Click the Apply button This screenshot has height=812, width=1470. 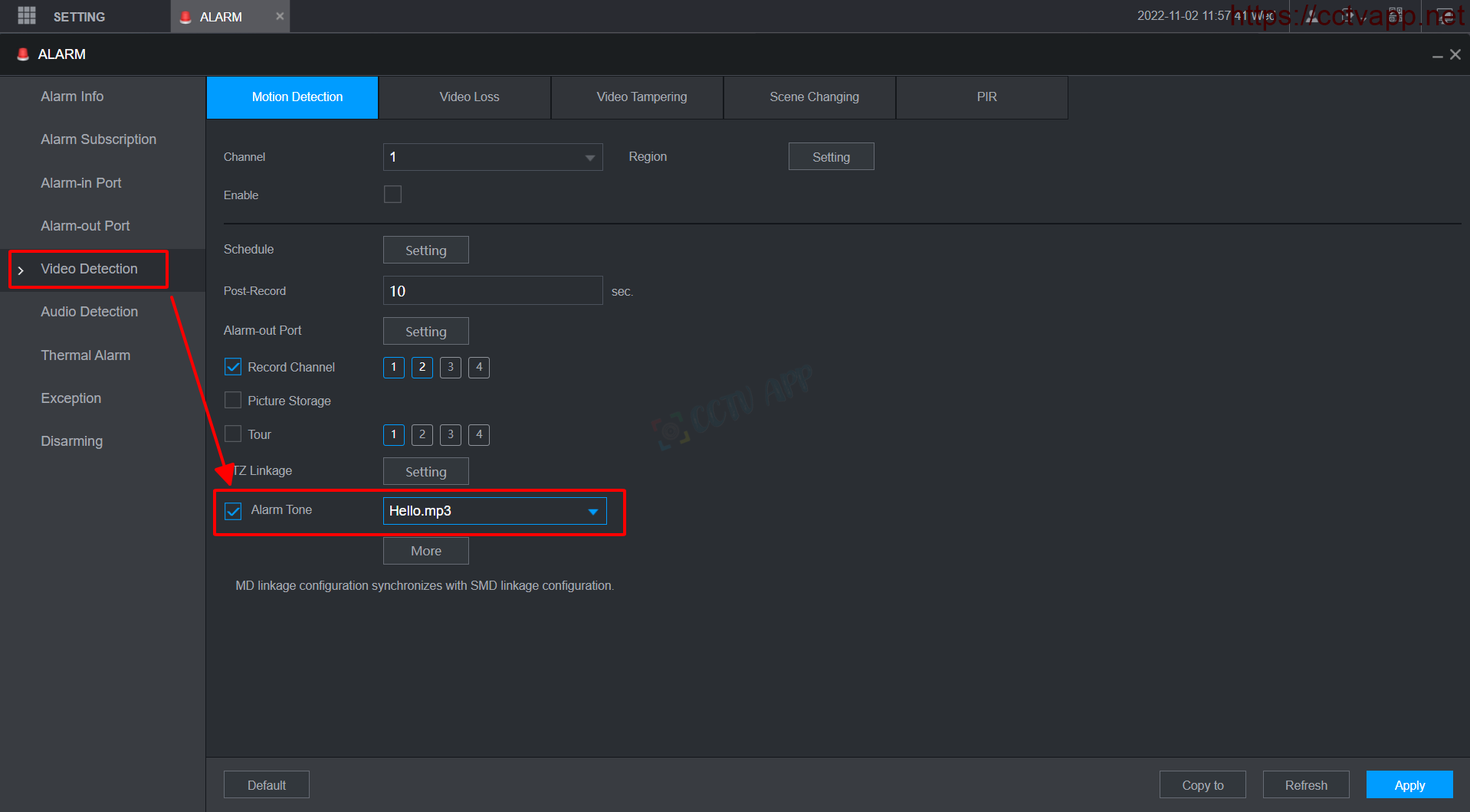[1409, 785]
